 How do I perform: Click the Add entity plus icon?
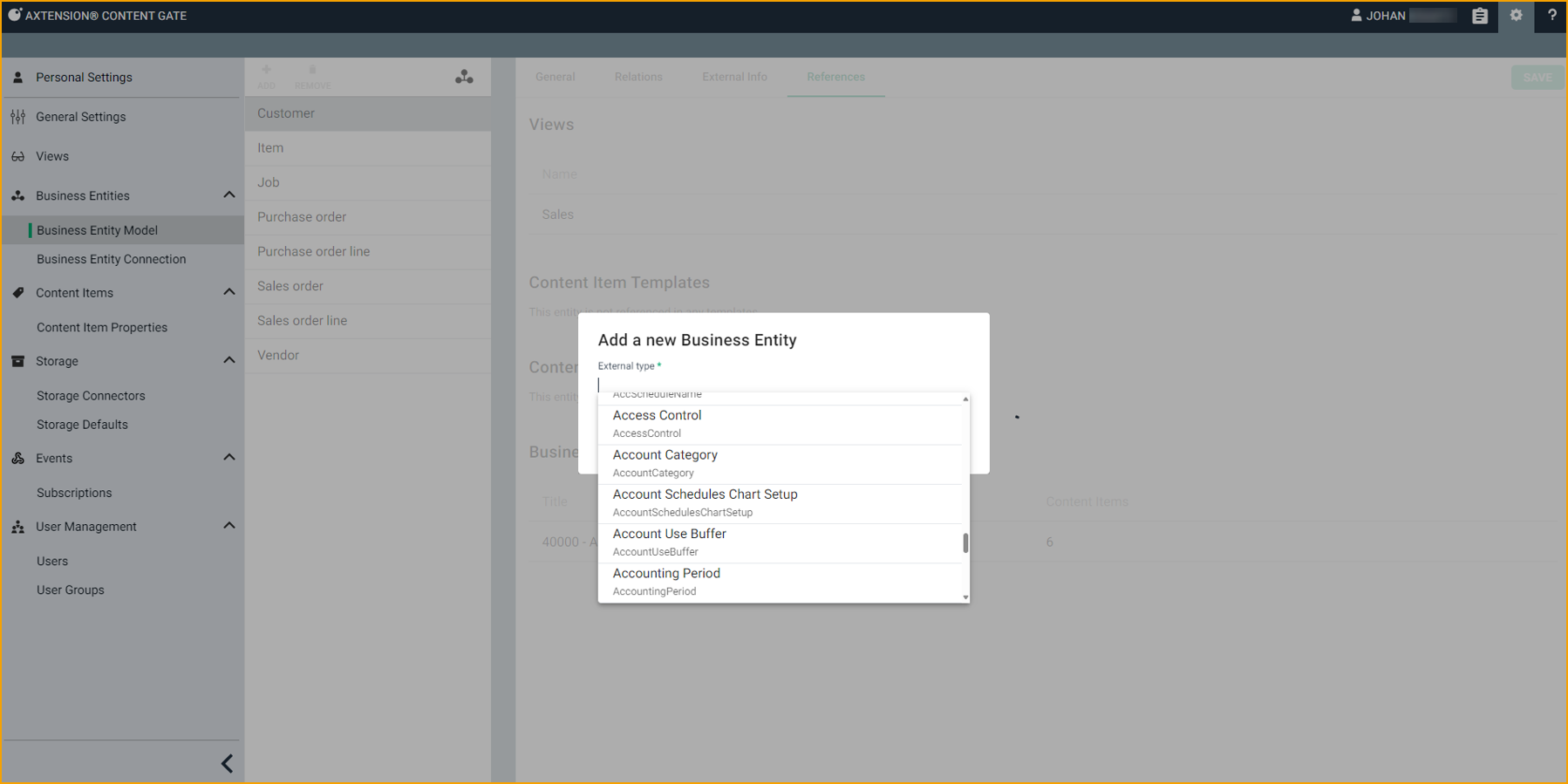[267, 70]
